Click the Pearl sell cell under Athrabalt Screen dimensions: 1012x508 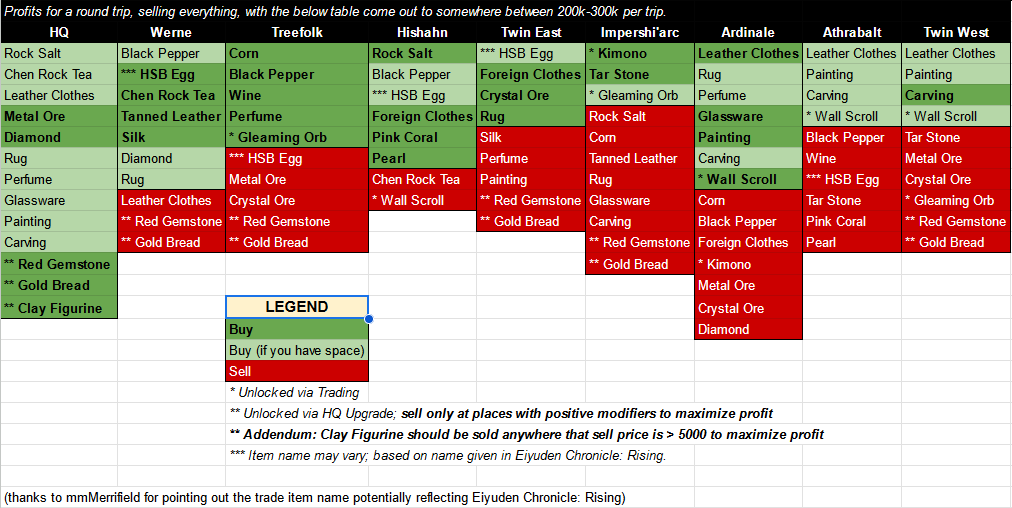tap(852, 242)
